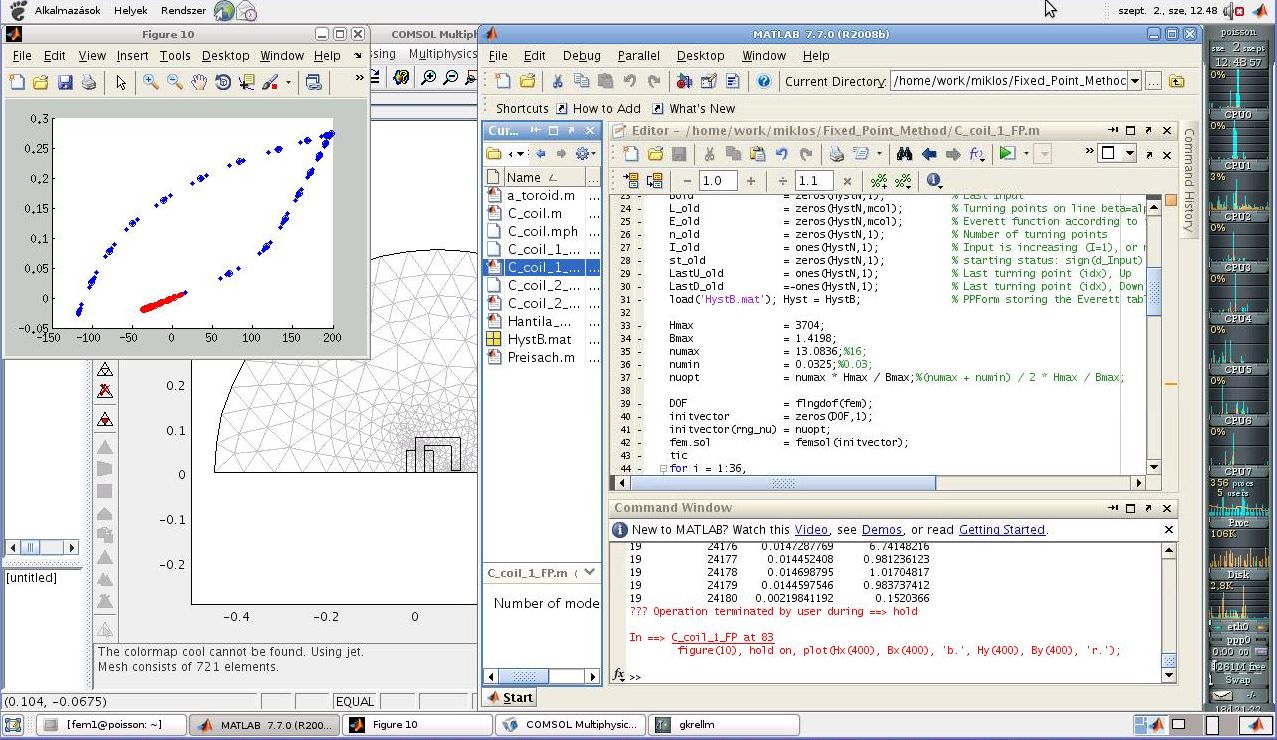Open the Current Directory path dropdown

click(x=1134, y=82)
